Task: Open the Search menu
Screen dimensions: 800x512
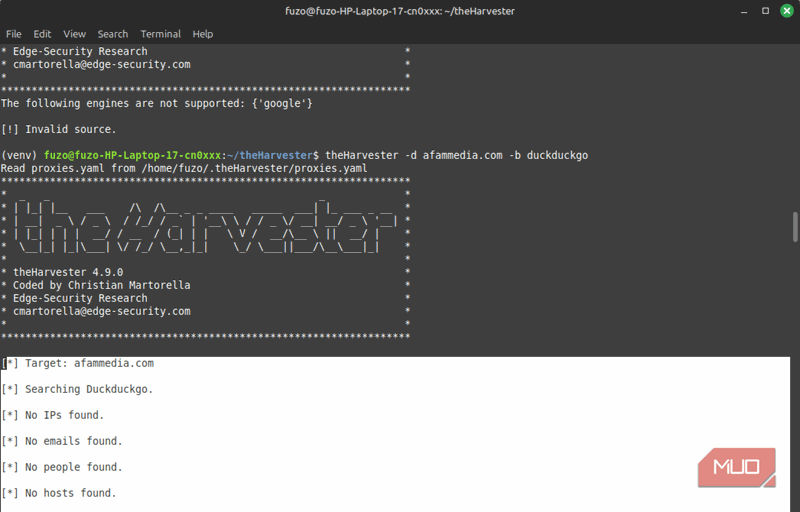Action: 113,34
